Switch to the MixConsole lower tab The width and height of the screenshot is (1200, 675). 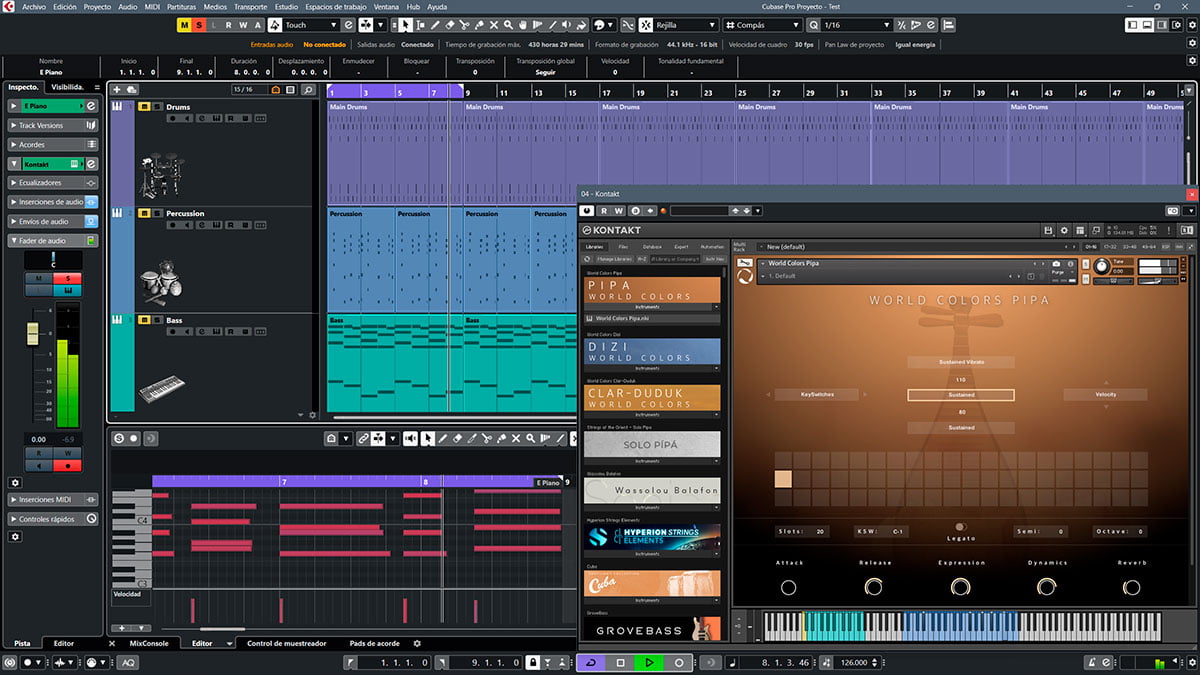pyautogui.click(x=149, y=643)
